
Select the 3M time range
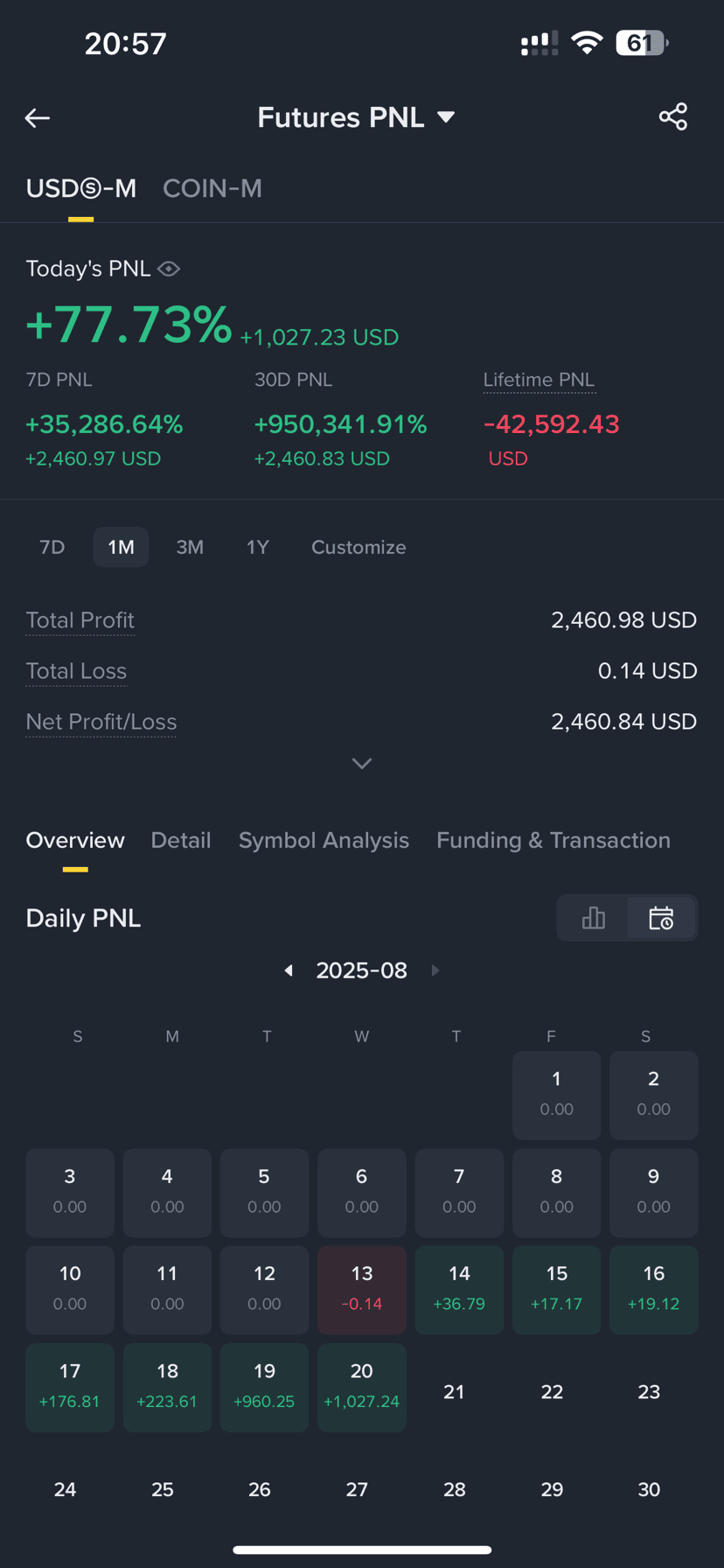pos(190,547)
